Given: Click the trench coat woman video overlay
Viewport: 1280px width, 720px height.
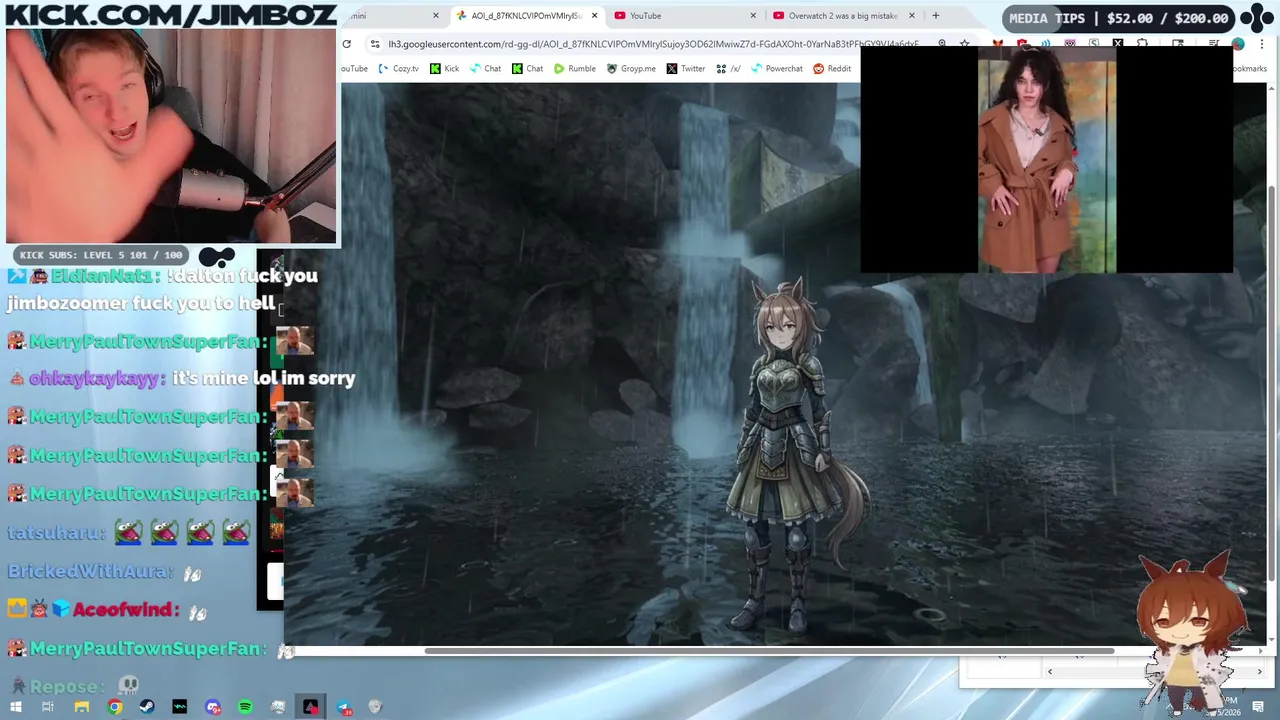Looking at the screenshot, I should [1046, 160].
